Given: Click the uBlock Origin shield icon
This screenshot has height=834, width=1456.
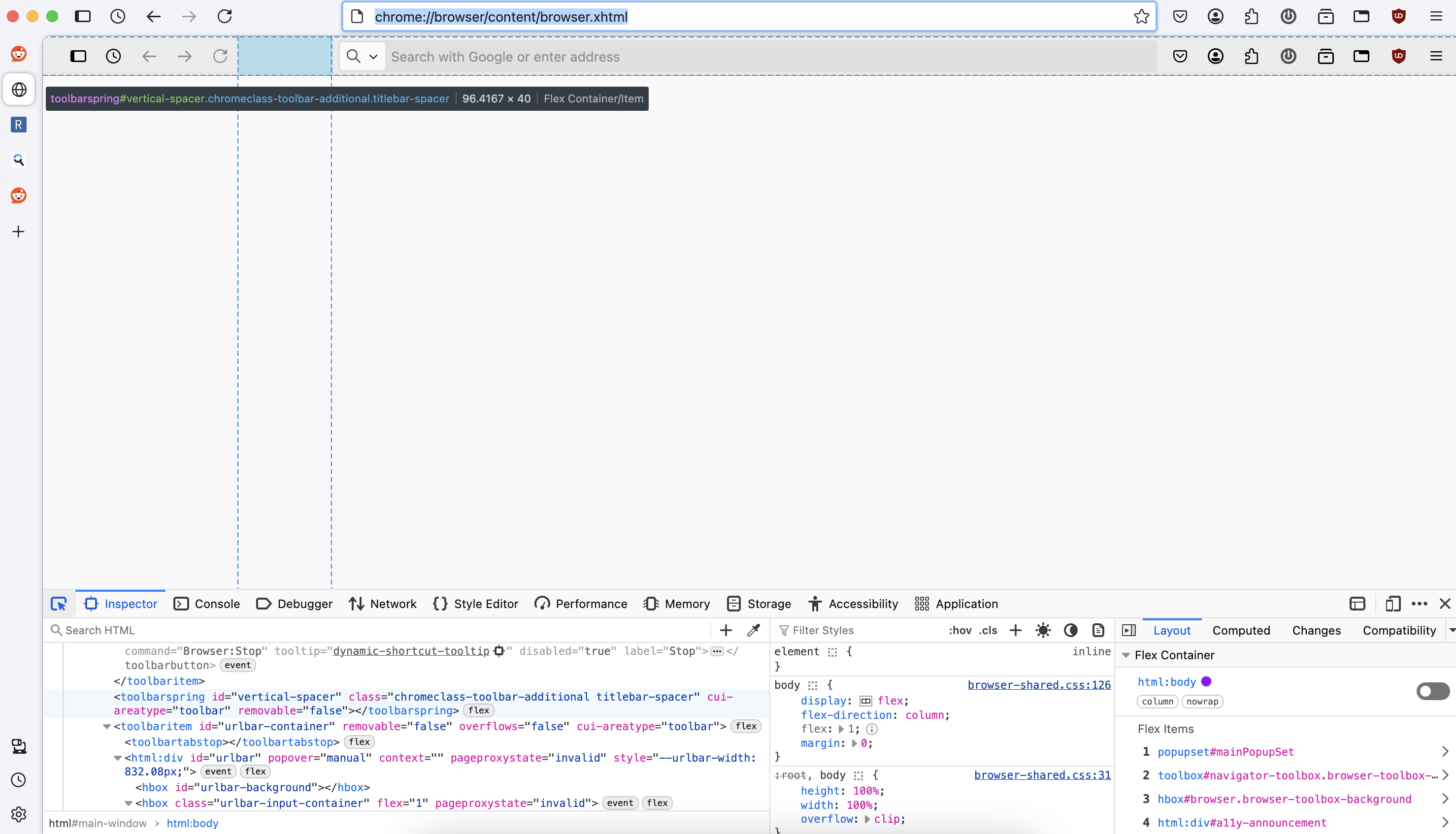Looking at the screenshot, I should coord(1399,17).
